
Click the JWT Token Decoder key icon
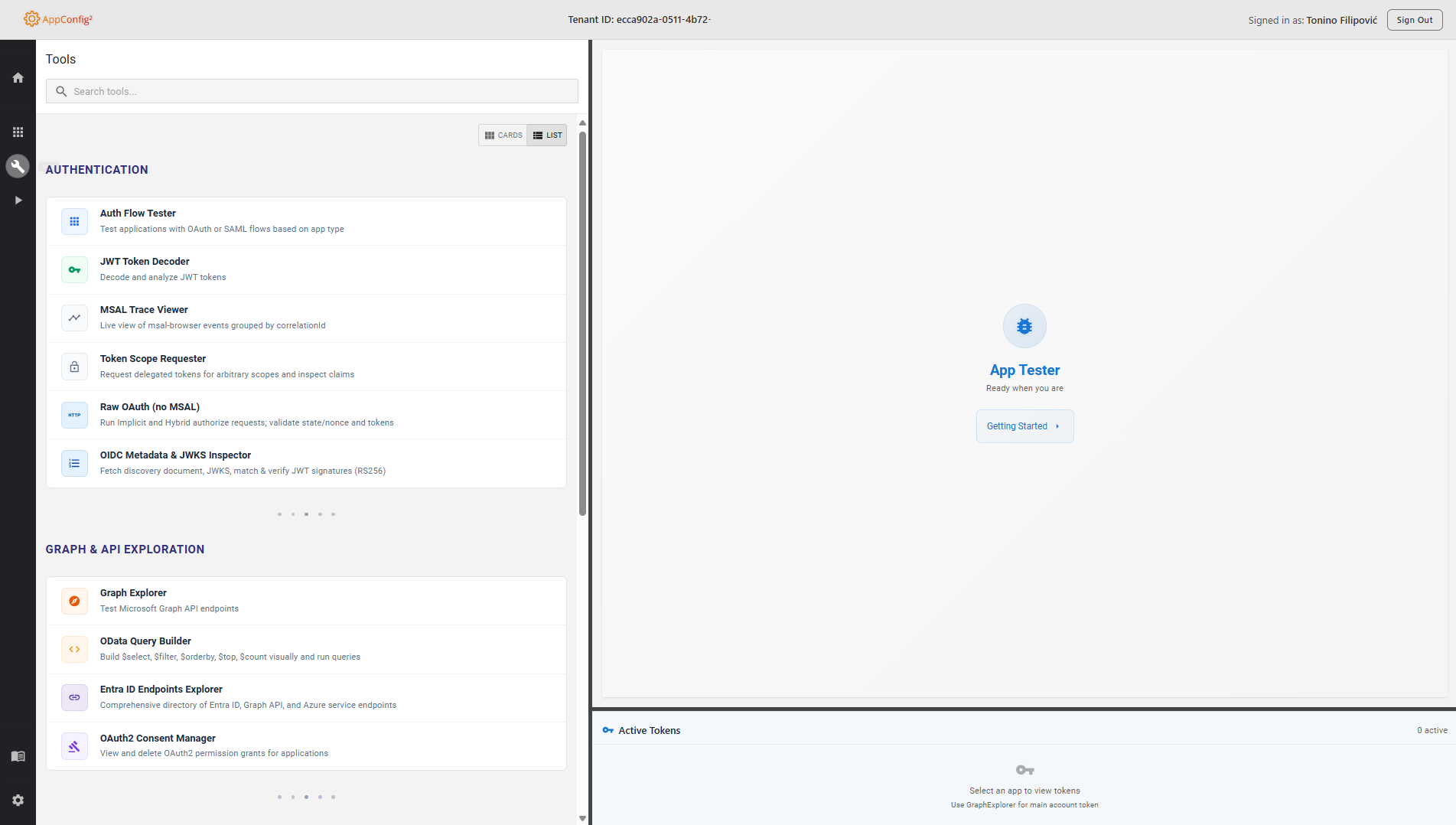click(74, 269)
